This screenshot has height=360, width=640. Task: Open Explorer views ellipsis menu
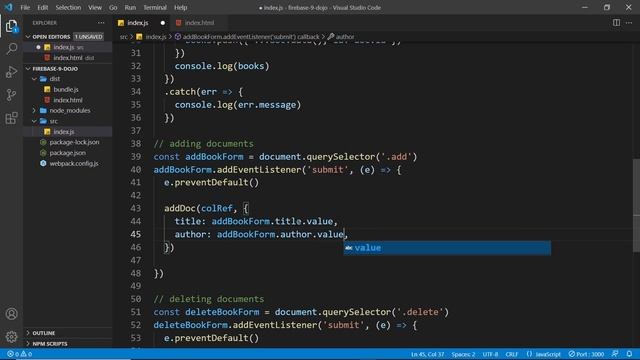[101, 23]
